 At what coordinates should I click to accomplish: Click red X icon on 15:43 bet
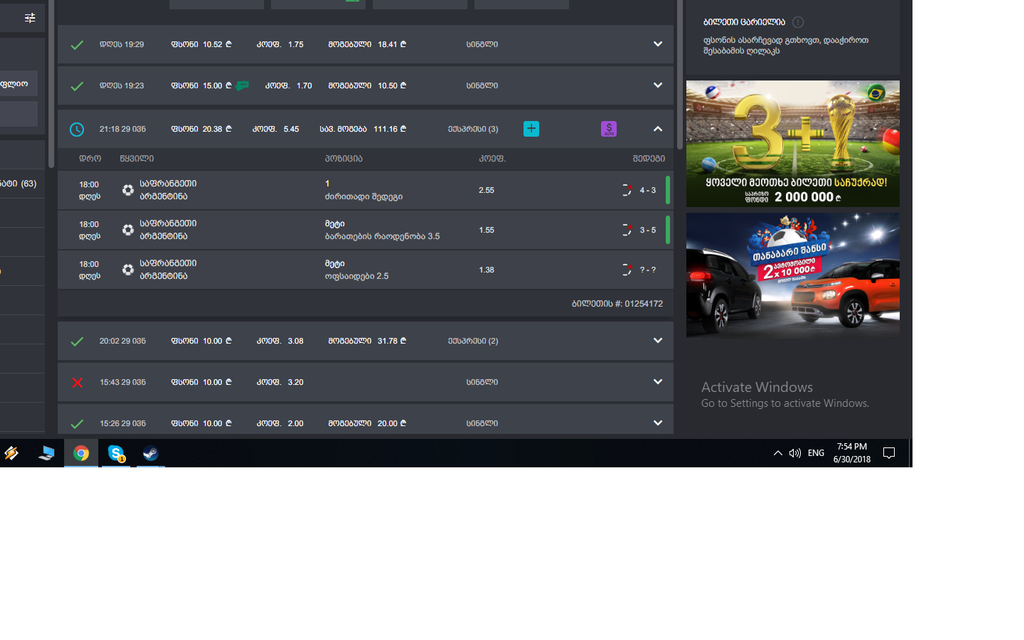[x=77, y=382]
